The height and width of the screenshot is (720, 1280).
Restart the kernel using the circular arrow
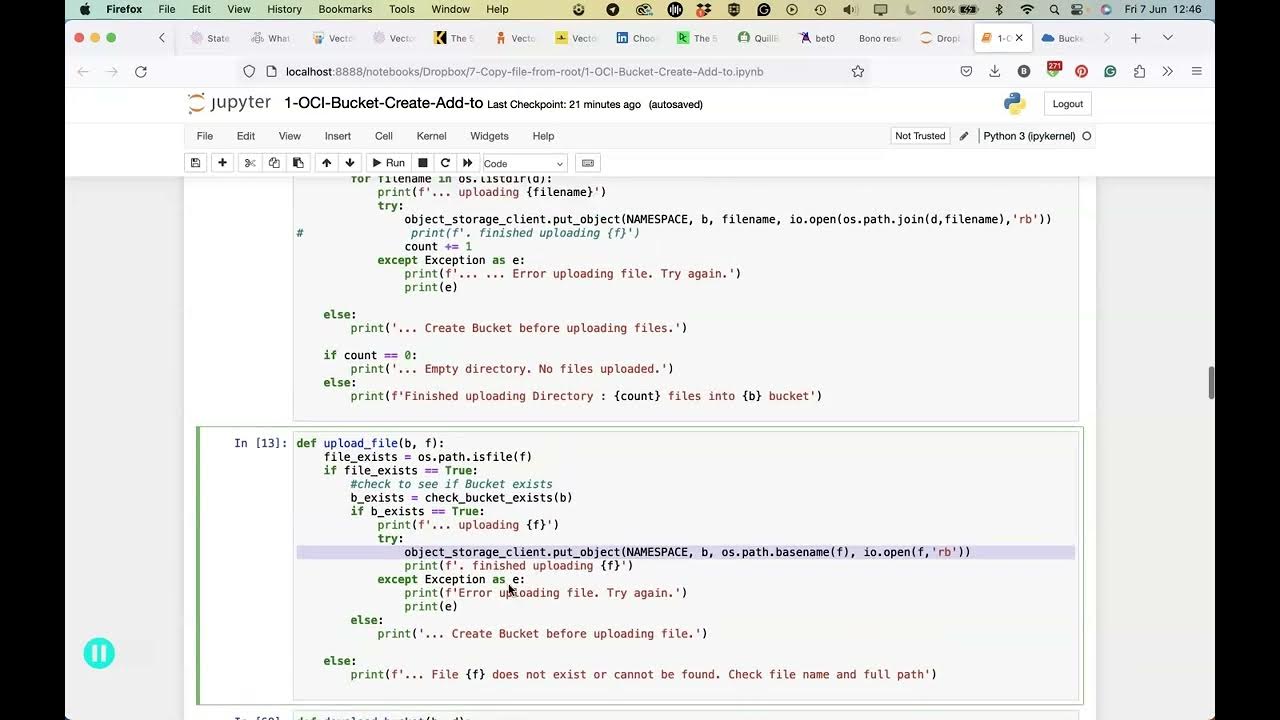[x=445, y=163]
